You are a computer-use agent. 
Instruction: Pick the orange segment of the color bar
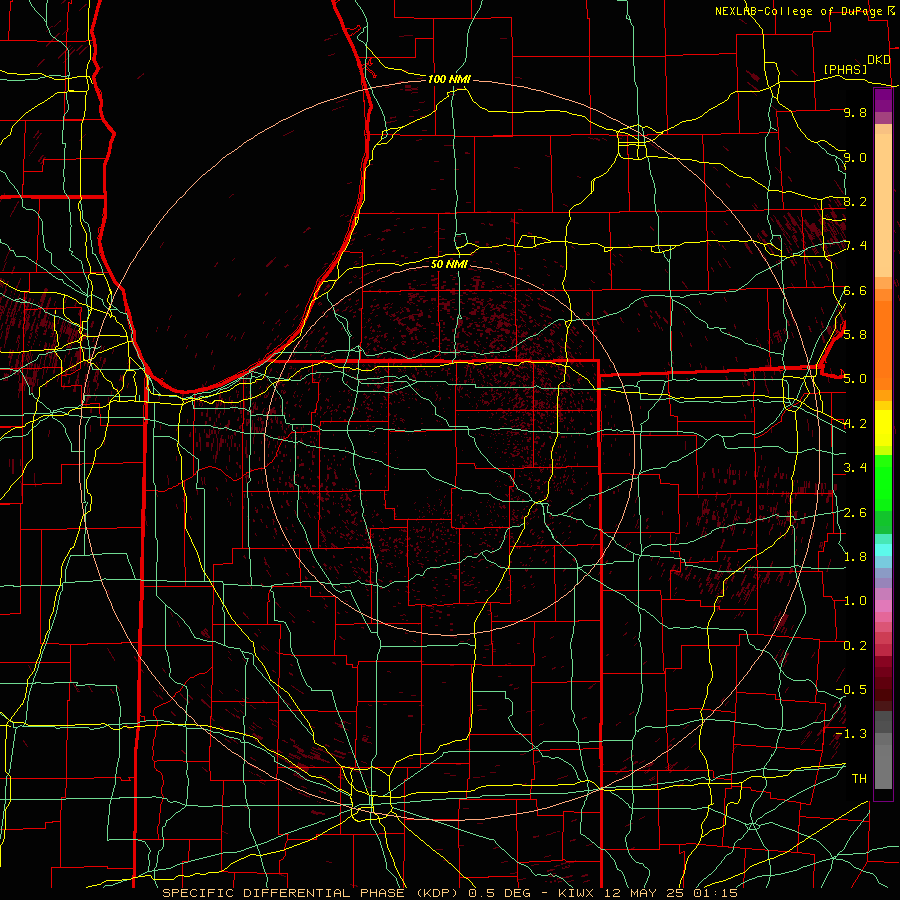tap(883, 344)
